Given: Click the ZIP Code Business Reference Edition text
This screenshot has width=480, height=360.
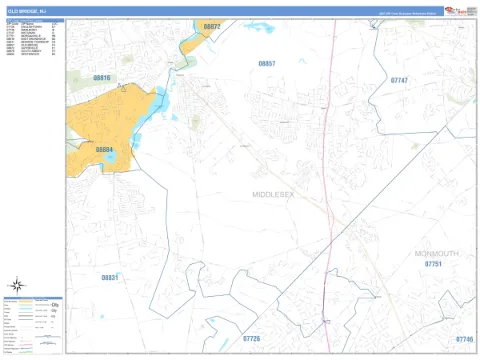Looking at the screenshot, I should (x=407, y=14).
